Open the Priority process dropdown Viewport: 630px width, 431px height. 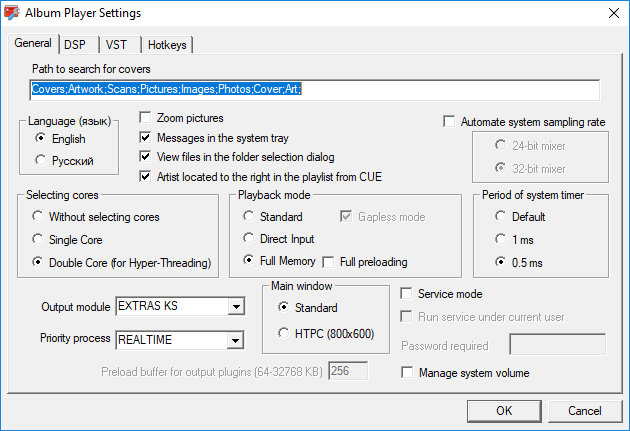[x=235, y=341]
